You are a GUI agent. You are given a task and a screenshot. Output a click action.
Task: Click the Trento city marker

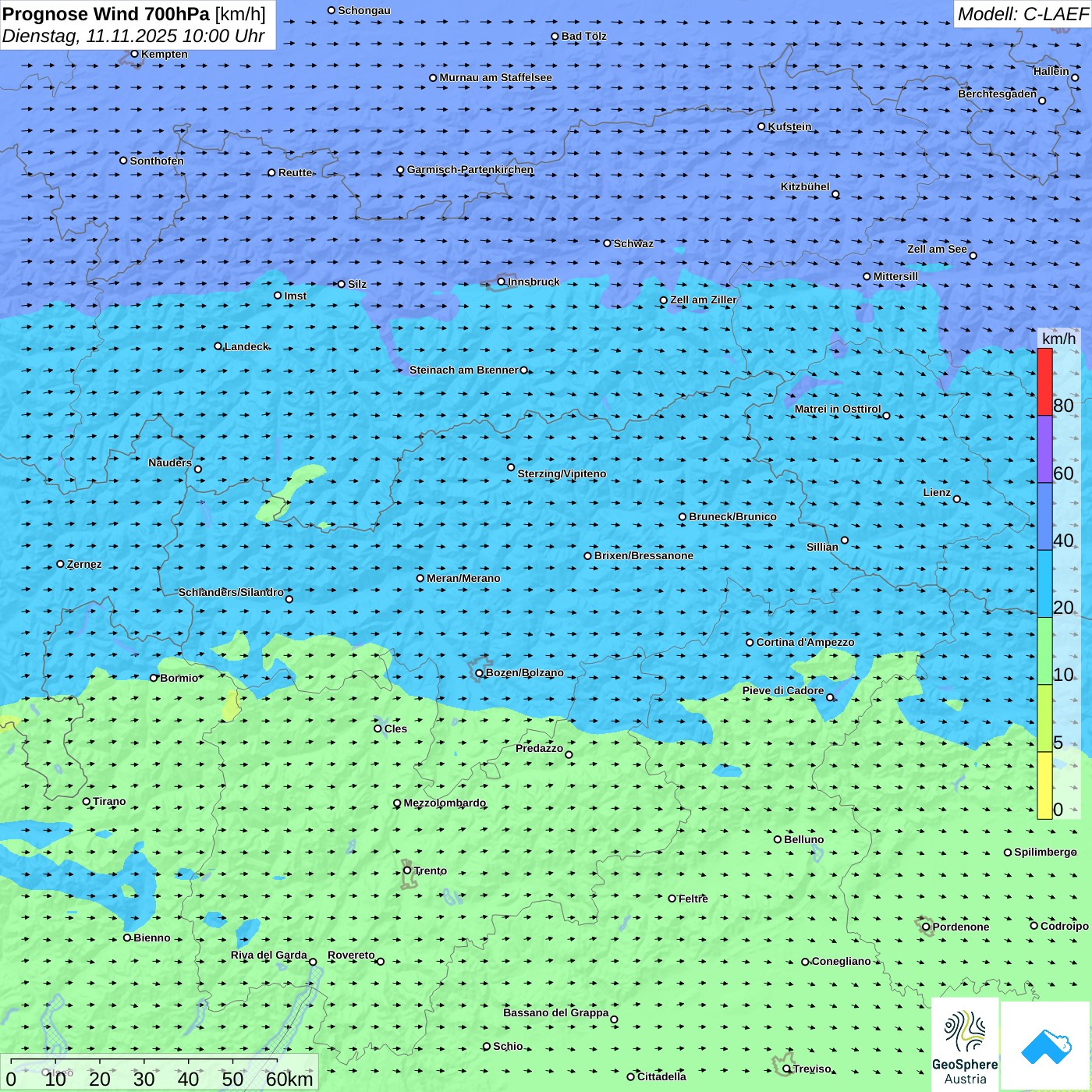pos(407,870)
